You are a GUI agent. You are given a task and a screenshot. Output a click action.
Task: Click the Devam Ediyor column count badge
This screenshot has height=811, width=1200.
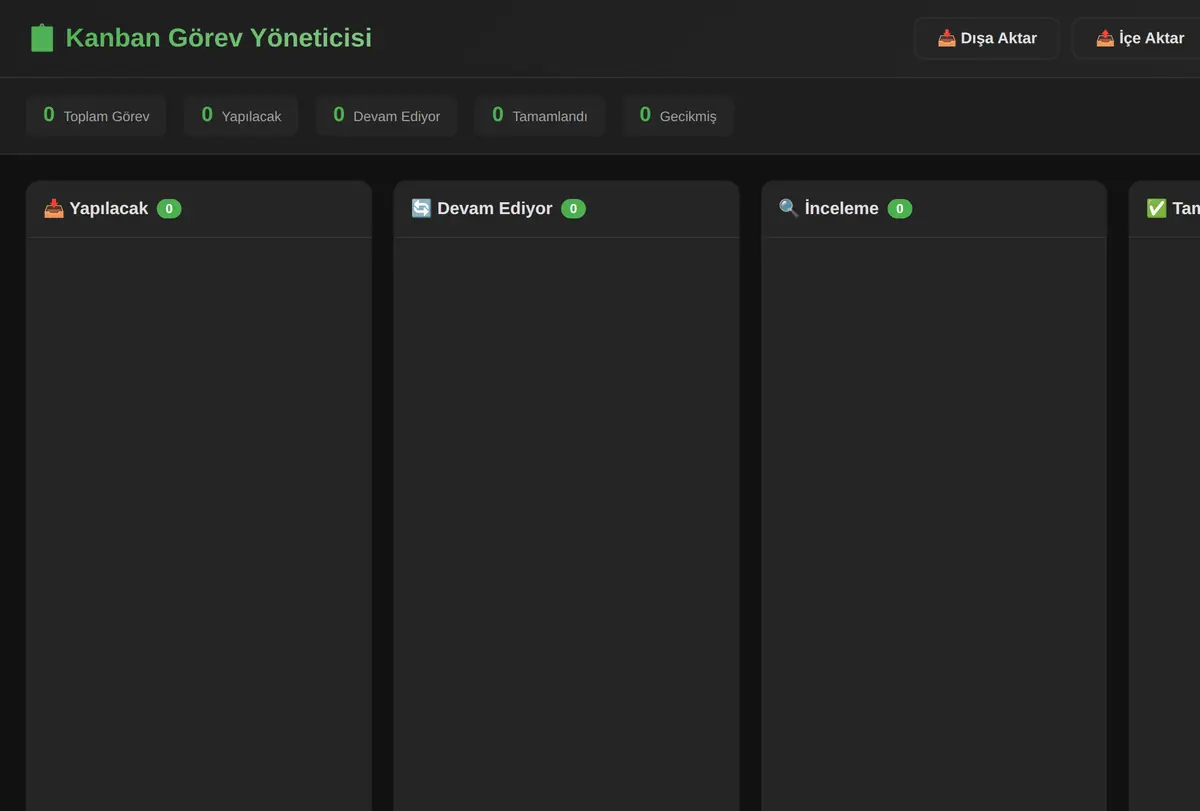coord(573,209)
